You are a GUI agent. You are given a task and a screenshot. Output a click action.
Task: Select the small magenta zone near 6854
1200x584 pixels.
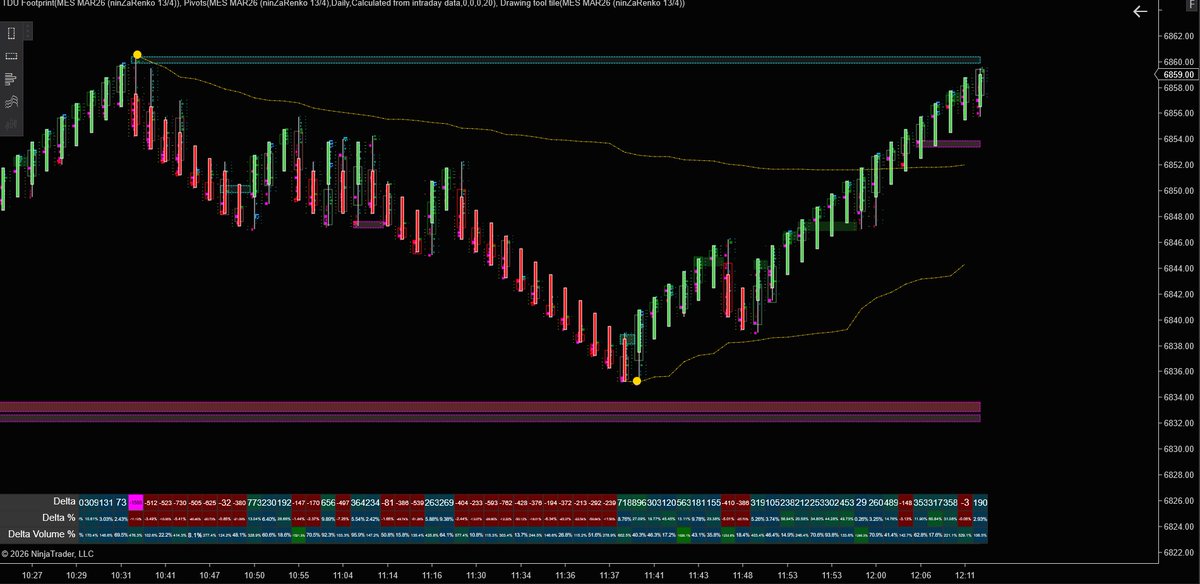pyautogui.click(x=952, y=144)
